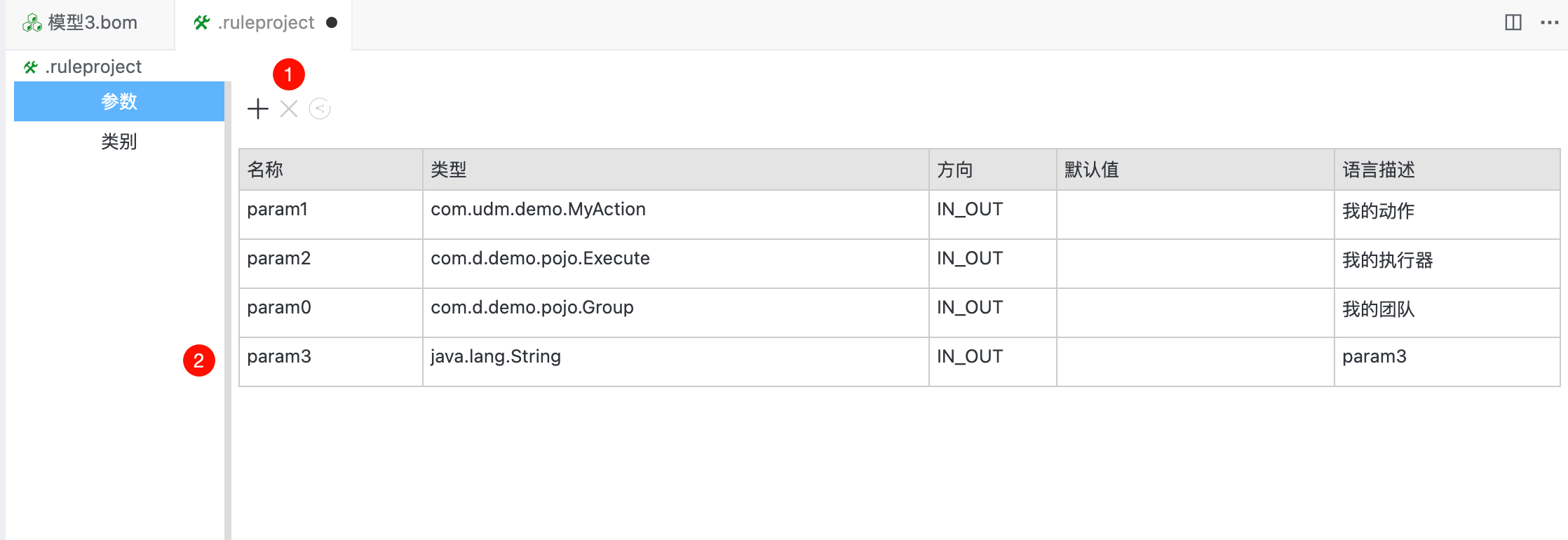The width and height of the screenshot is (1568, 540).
Task: Click the 模型3.bom tab icon
Action: point(32,23)
